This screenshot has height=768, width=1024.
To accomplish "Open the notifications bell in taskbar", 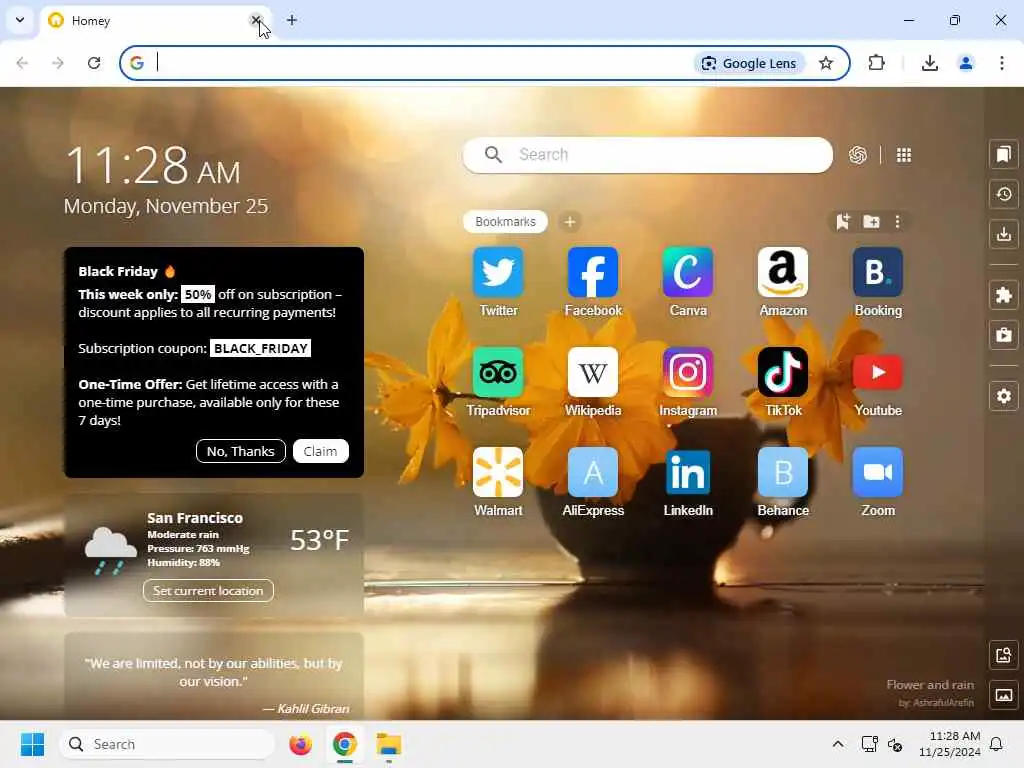I will tap(996, 744).
